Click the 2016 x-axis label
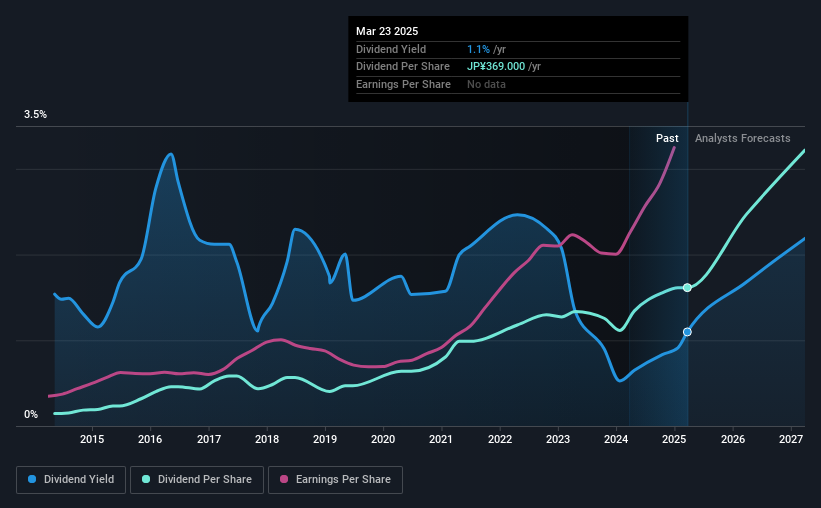This screenshot has height=508, width=821. pos(150,439)
